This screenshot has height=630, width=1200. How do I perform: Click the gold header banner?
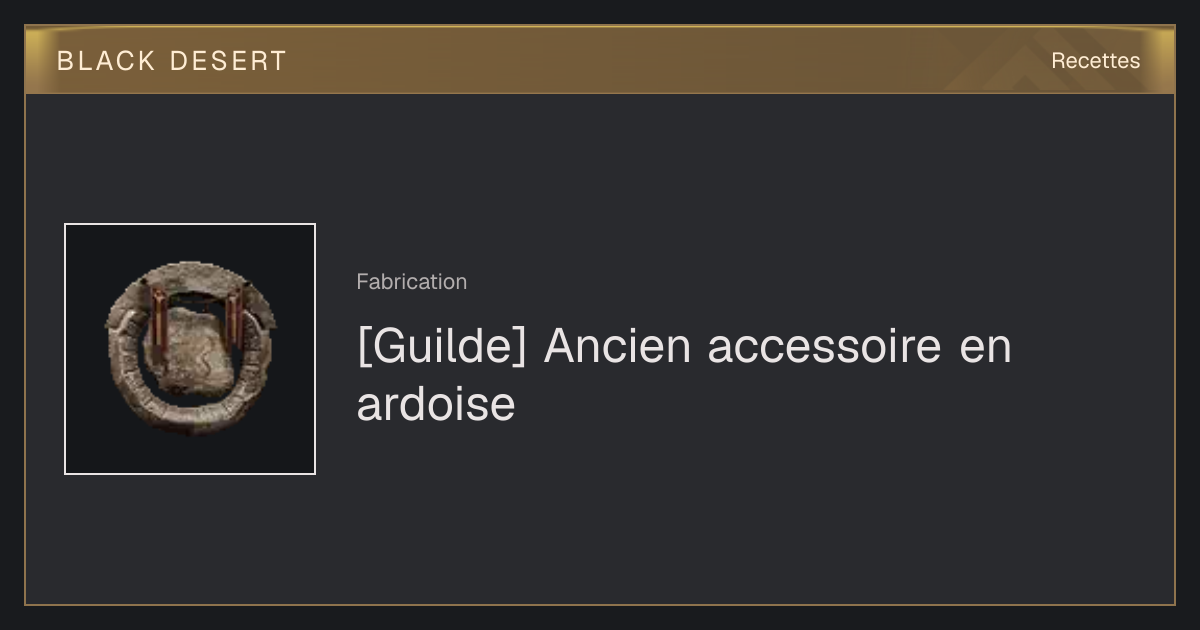[600, 60]
